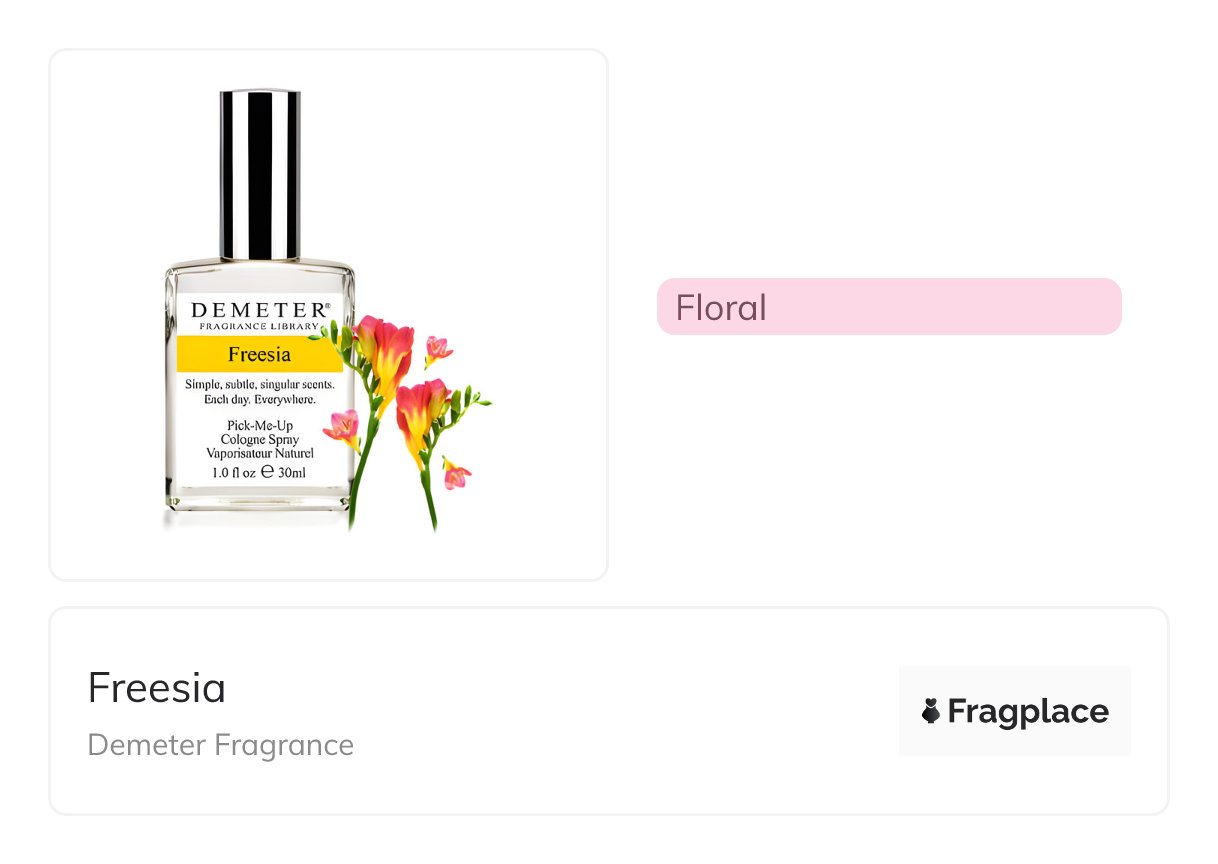The image size is (1218, 864).
Task: Click the Fragplace logo icon
Action: click(931, 711)
